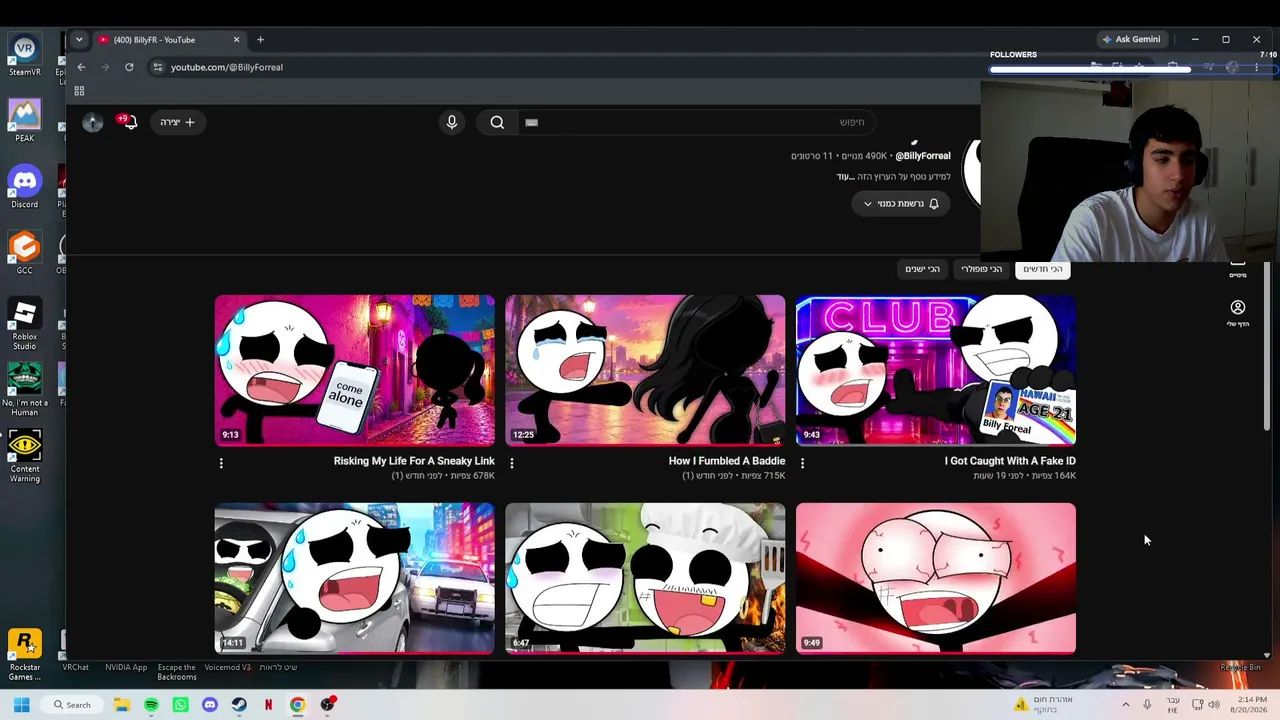Click the YouTube search input field

(x=697, y=122)
